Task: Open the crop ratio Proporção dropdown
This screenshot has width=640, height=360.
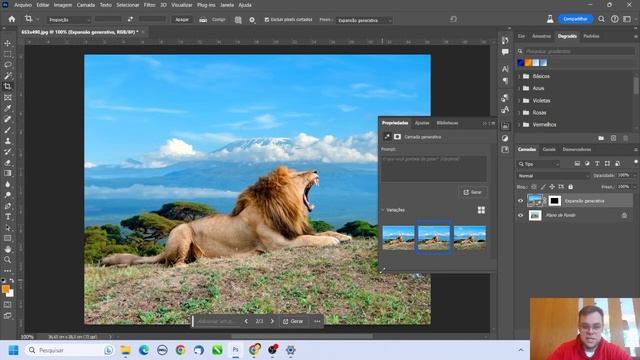Action: tap(69, 20)
